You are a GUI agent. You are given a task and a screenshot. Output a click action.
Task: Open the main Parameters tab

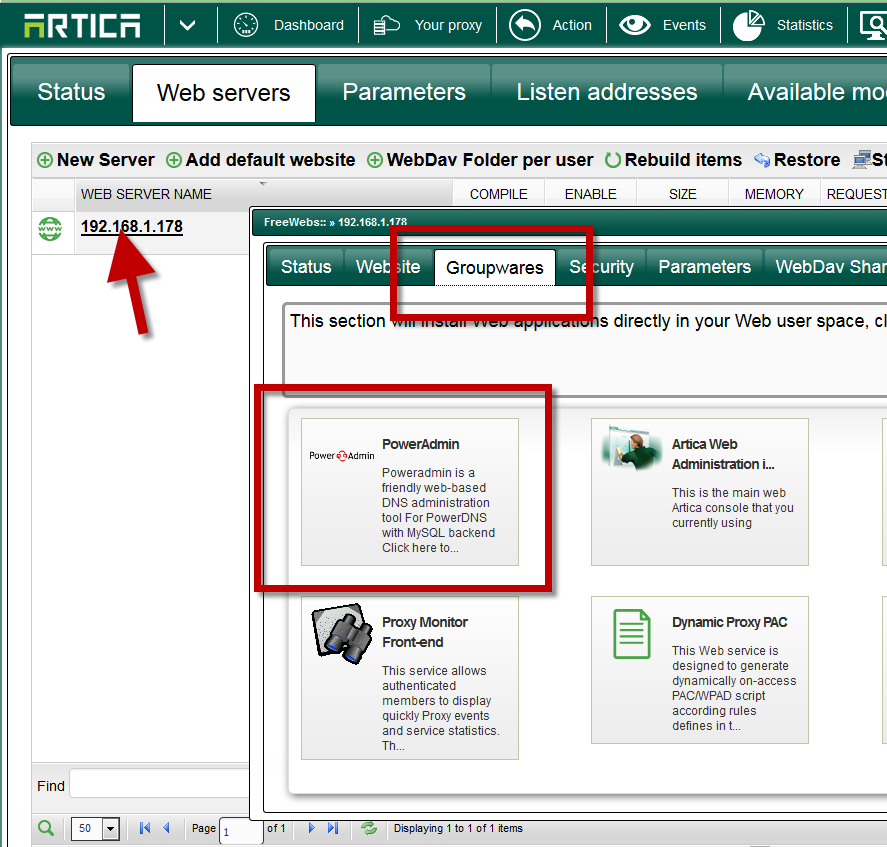click(404, 92)
